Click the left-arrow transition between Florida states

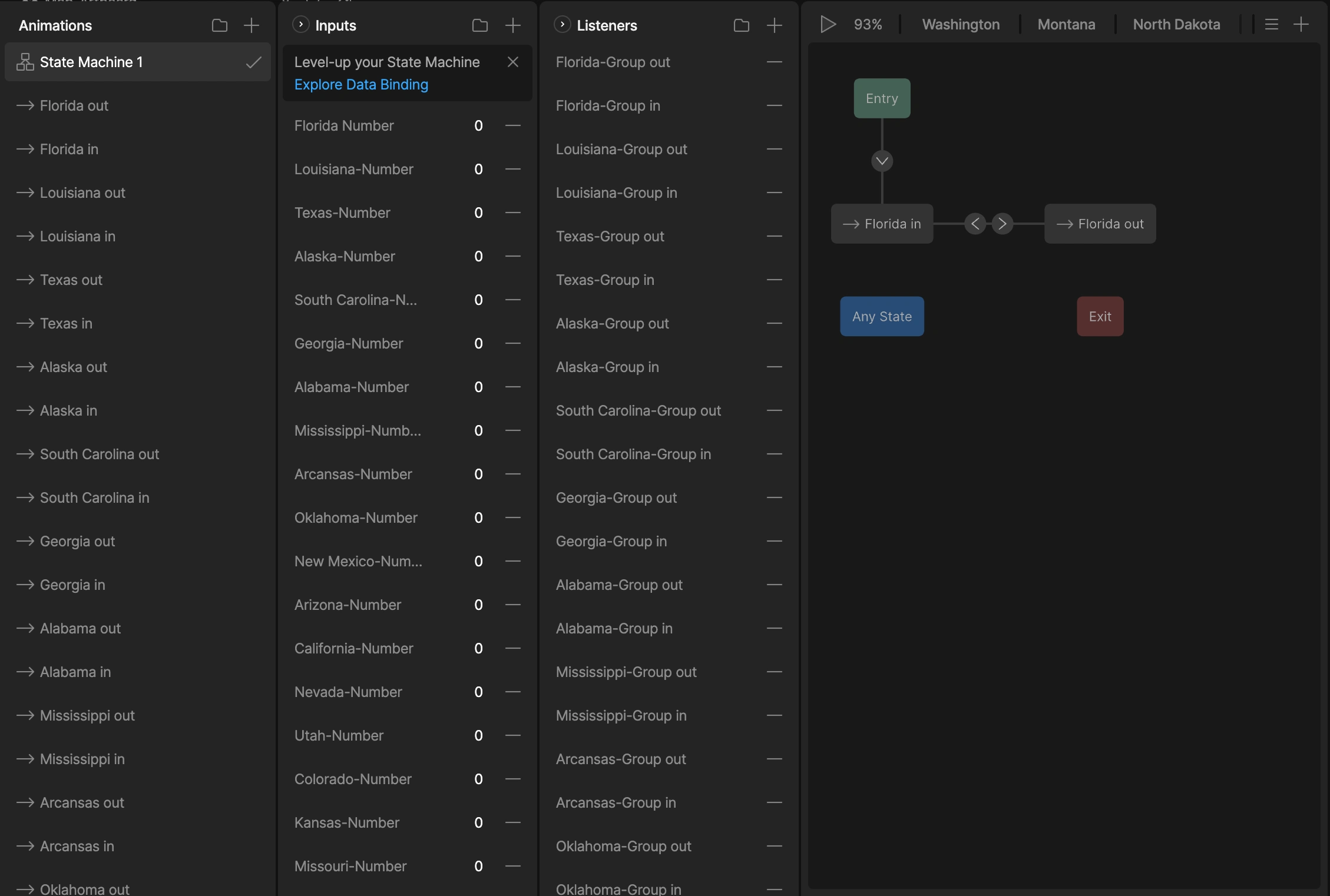pyautogui.click(x=975, y=224)
